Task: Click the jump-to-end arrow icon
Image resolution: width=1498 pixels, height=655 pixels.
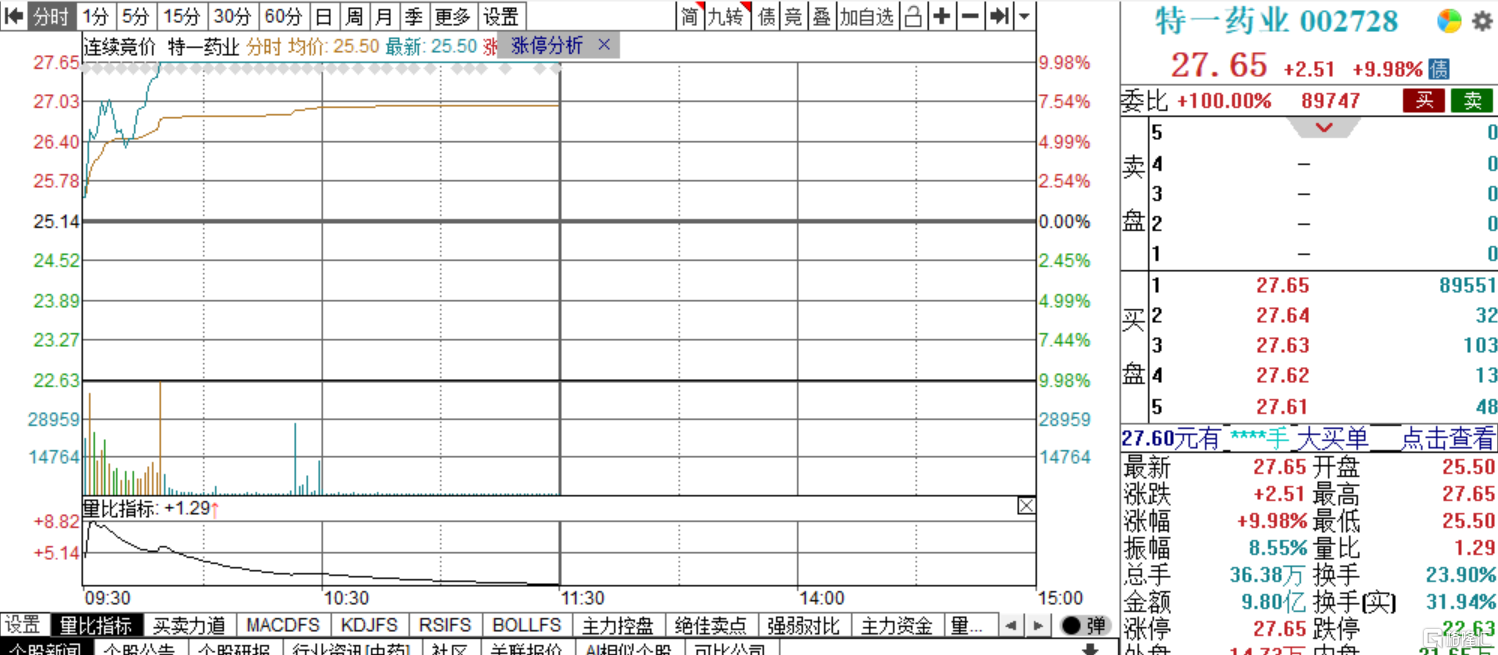Action: point(998,16)
